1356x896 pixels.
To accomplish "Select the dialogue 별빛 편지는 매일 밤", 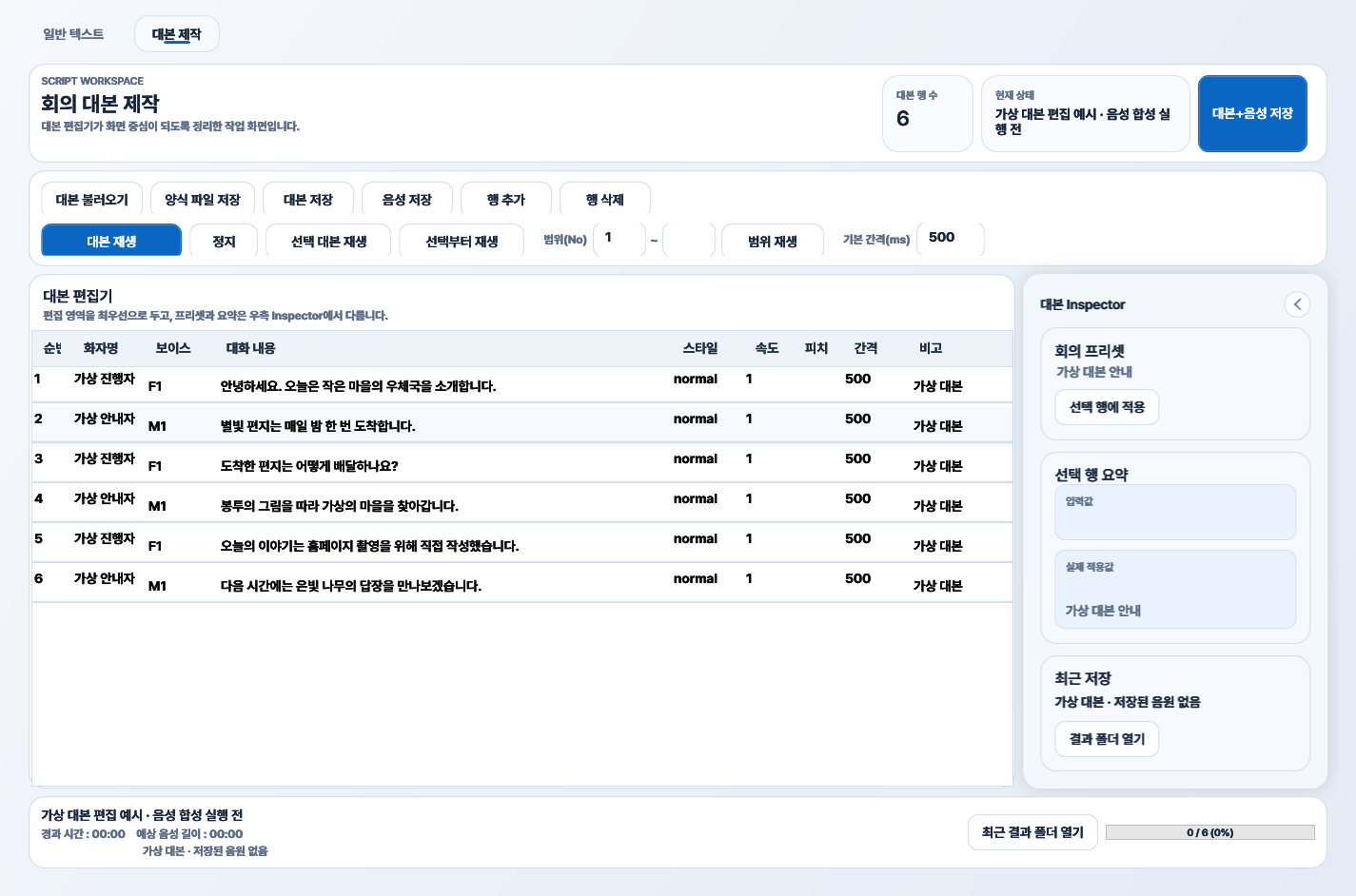I will (318, 426).
